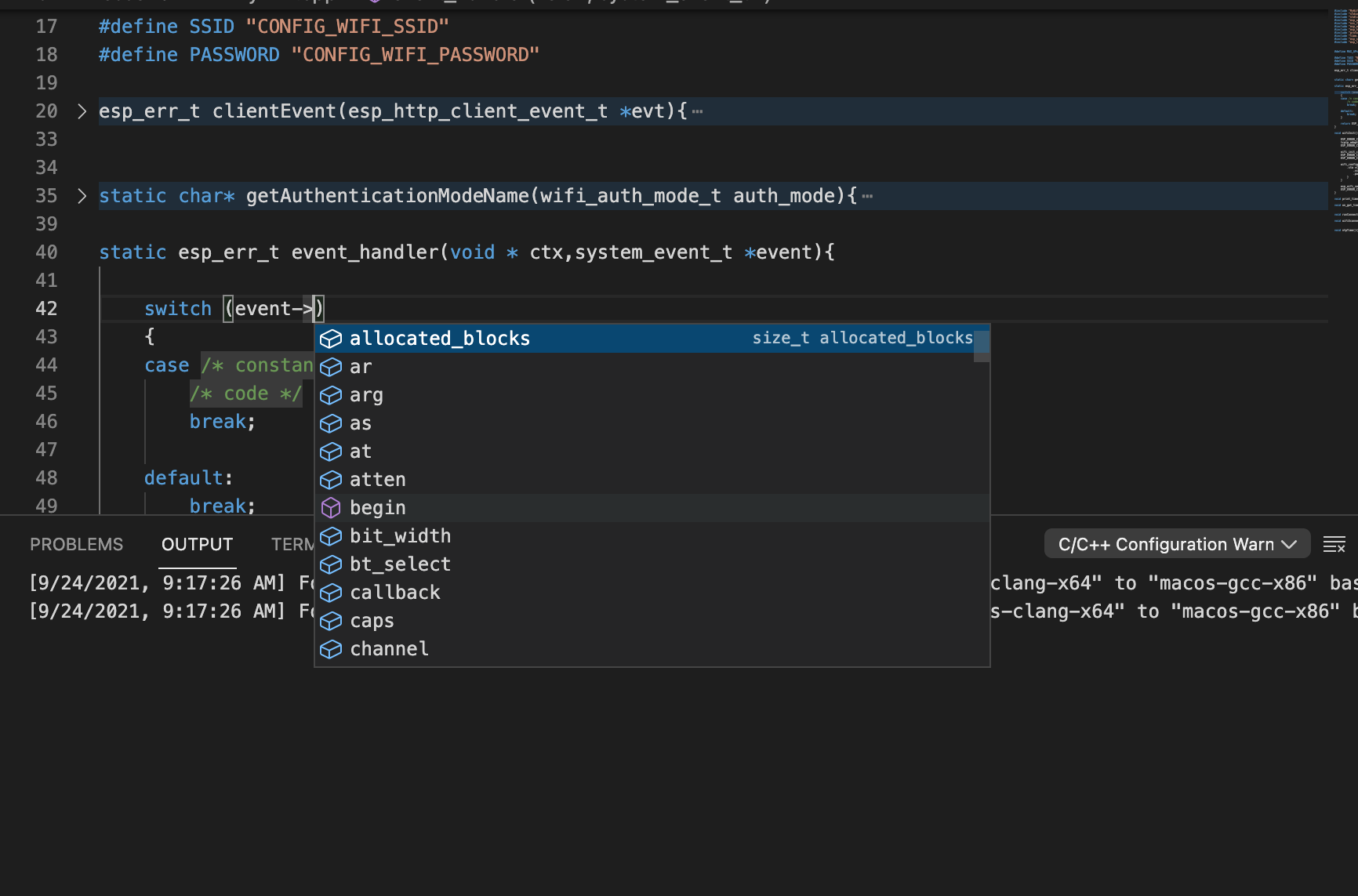Choose bt_select from suggestions
Image resolution: width=1358 pixels, height=896 pixels.
point(652,564)
